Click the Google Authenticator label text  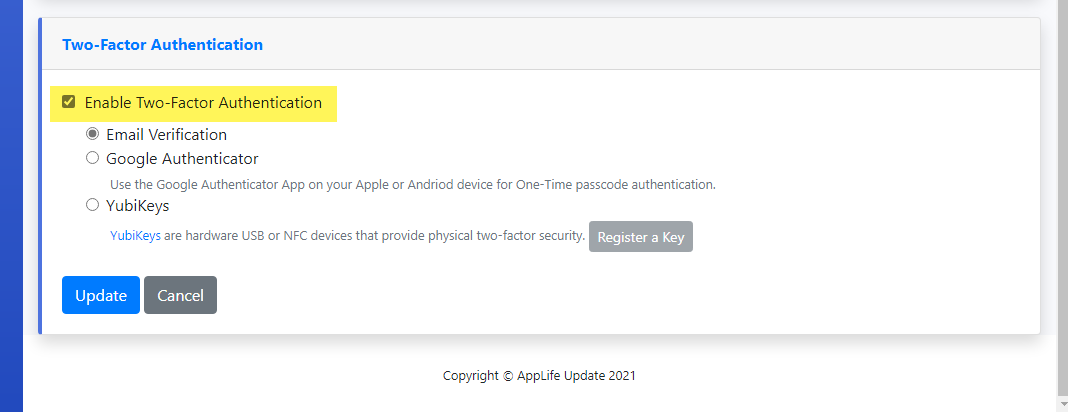pos(183,159)
